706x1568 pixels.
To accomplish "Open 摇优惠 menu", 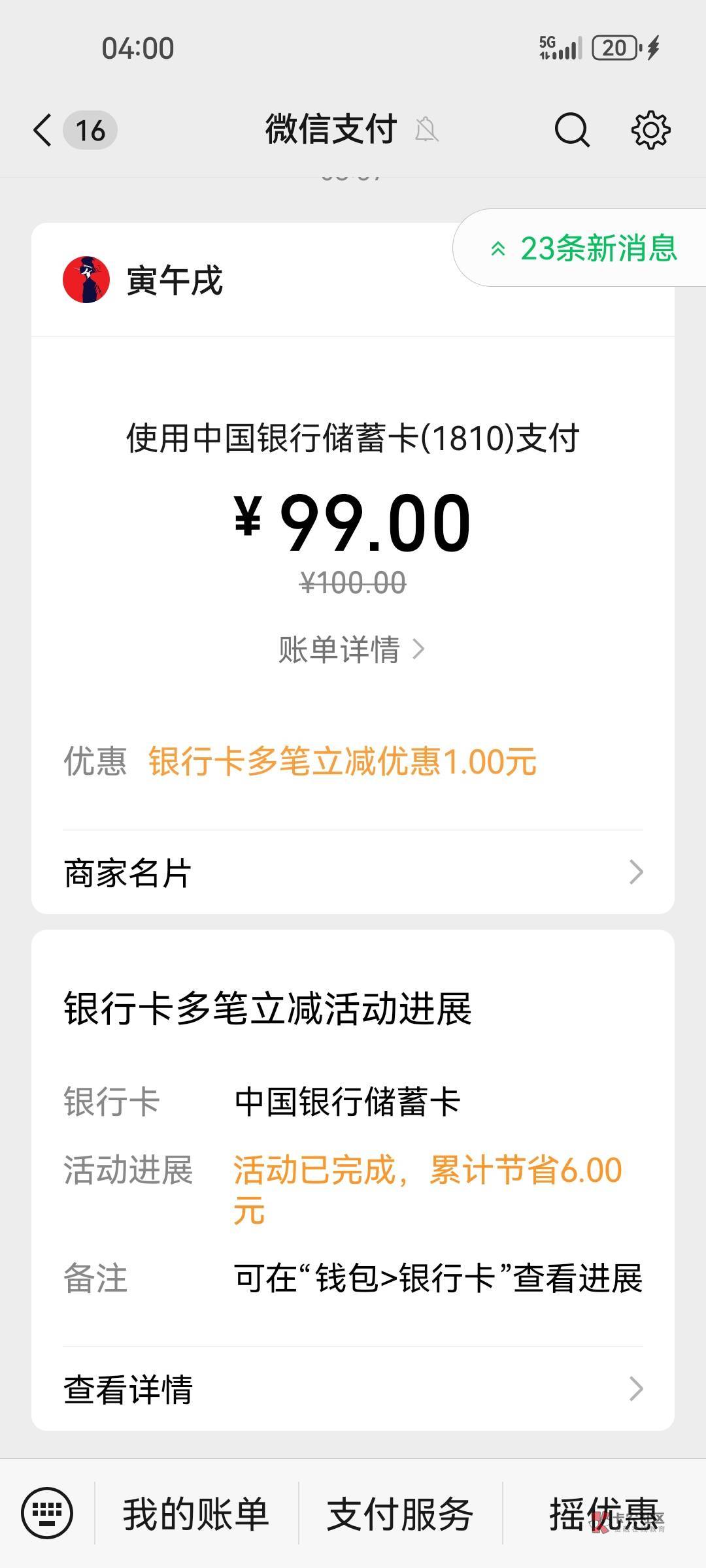I will point(603,1513).
